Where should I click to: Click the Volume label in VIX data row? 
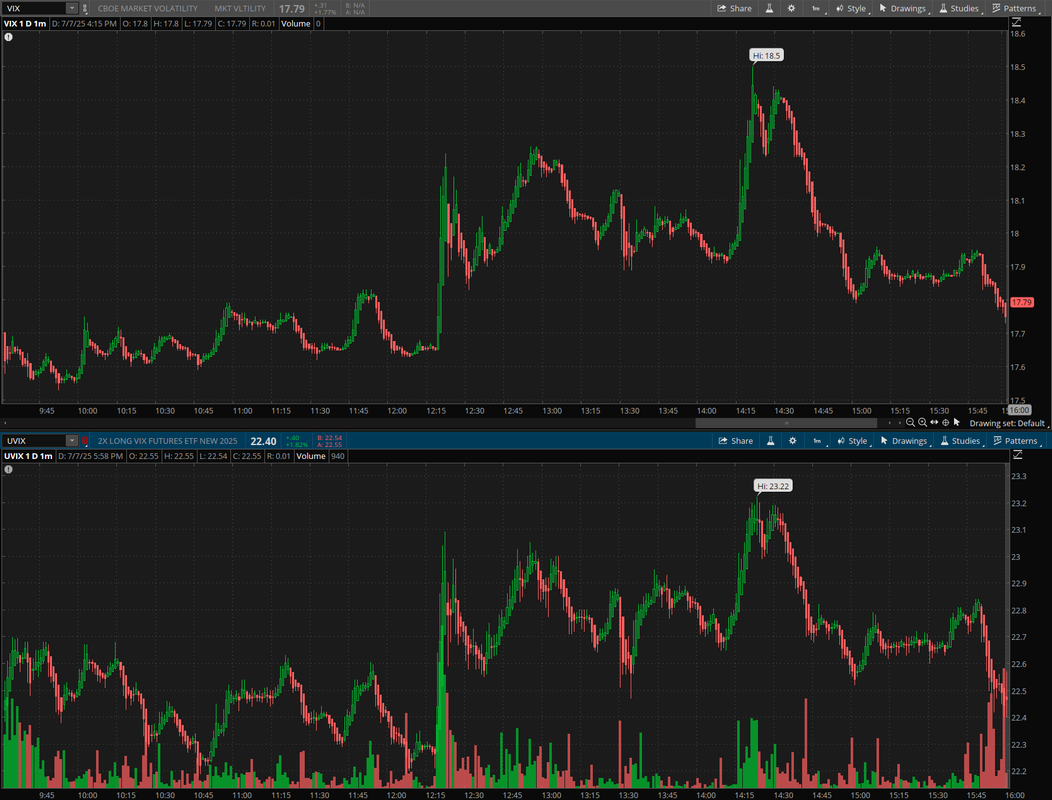(x=296, y=23)
